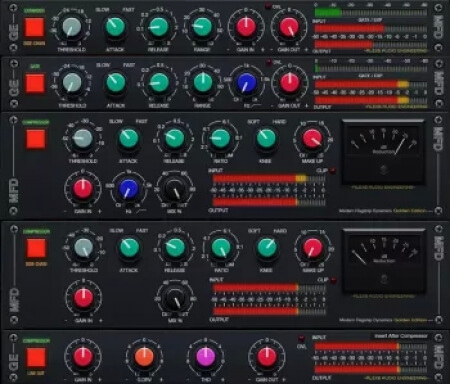Screen dimensions: 450x384
Task: Click the Attack knob on the side-chain compressor
Action: 129,247
